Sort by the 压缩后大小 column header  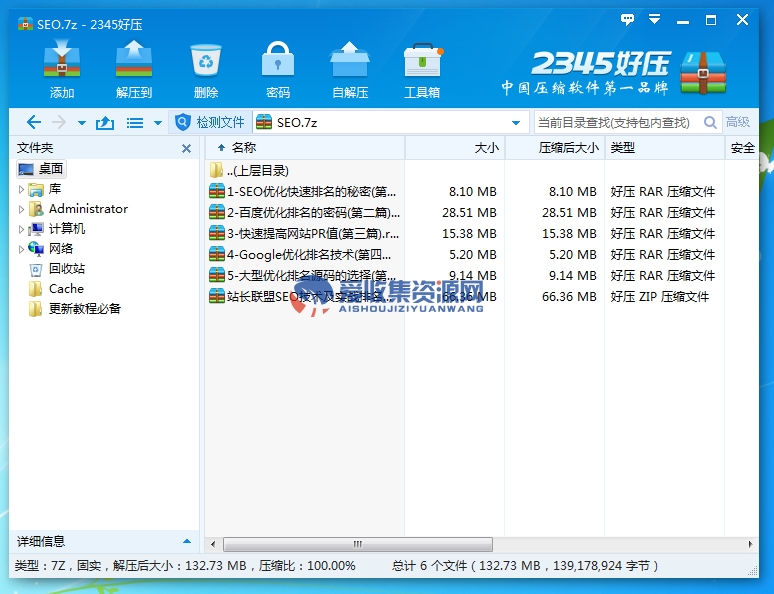555,148
